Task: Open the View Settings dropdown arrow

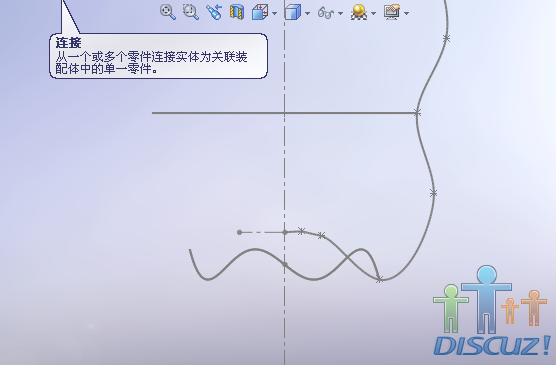Action: click(406, 13)
